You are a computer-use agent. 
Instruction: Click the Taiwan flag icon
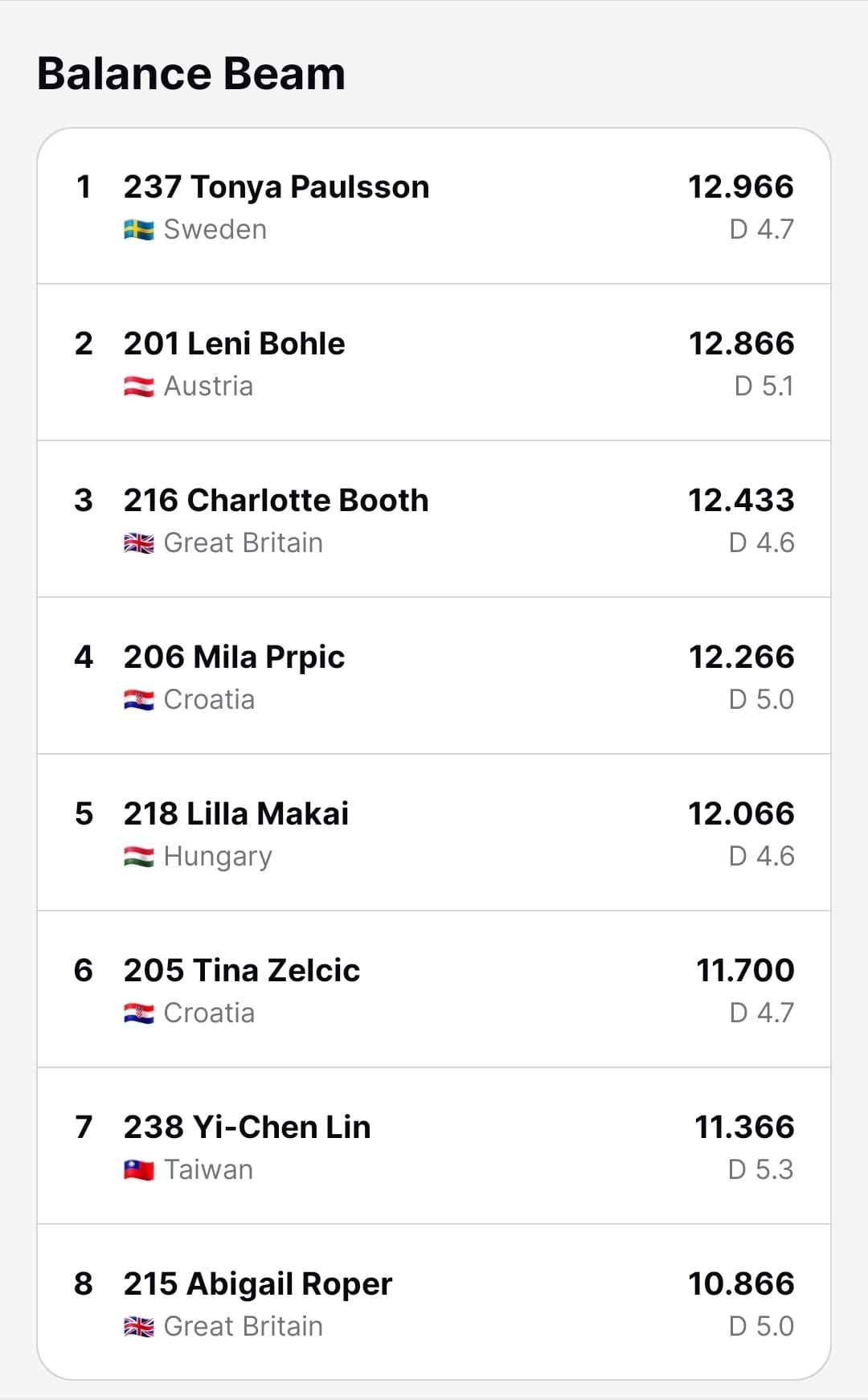coord(139,1170)
